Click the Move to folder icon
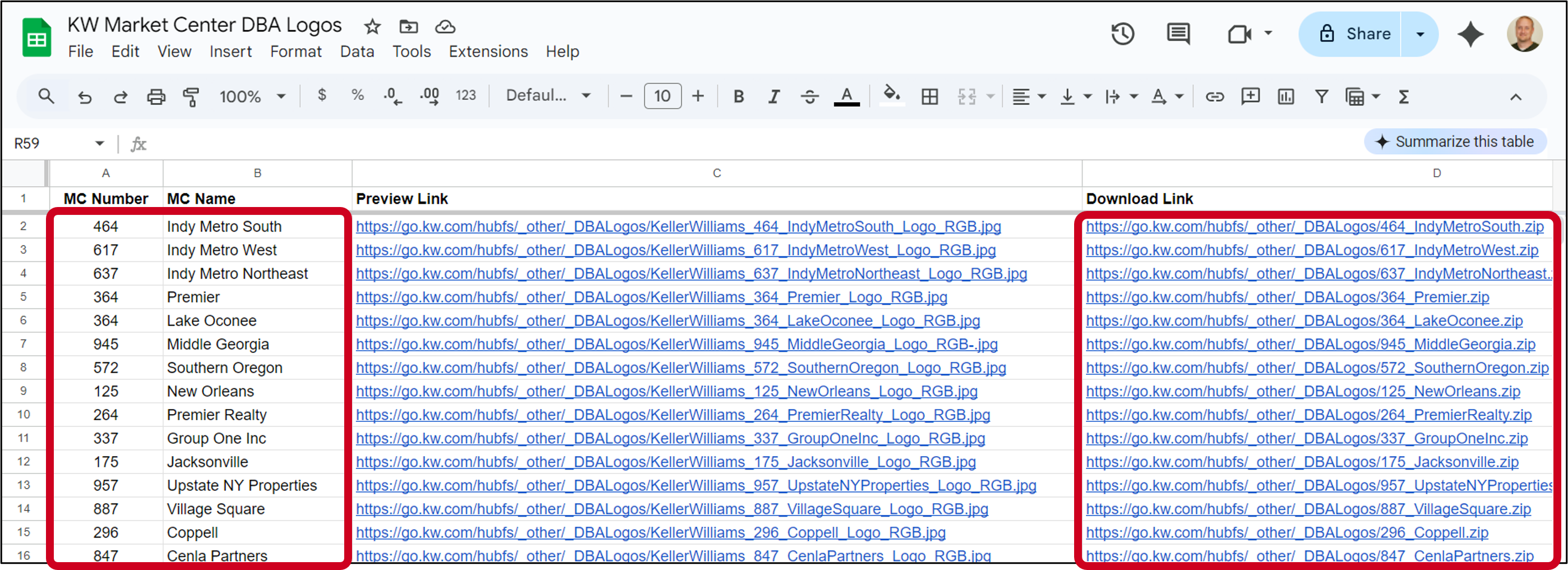This screenshot has height=570, width=1568. click(x=409, y=27)
